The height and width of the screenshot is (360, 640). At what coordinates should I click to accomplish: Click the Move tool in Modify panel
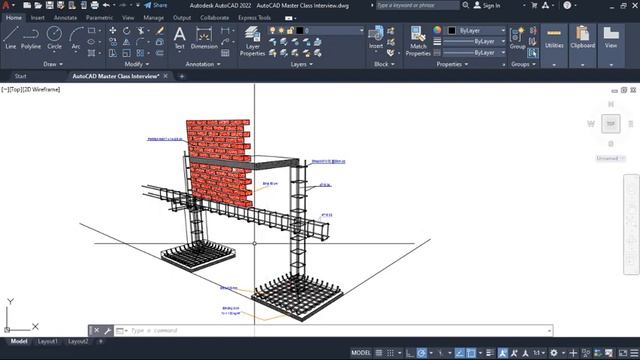(x=113, y=31)
